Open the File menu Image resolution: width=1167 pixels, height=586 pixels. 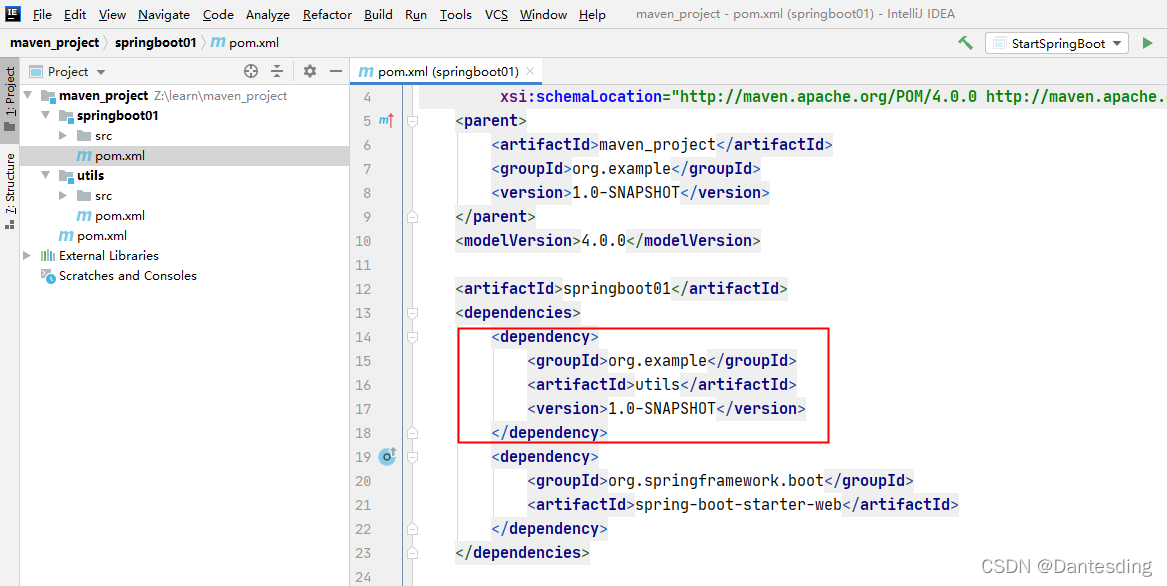pyautogui.click(x=42, y=15)
